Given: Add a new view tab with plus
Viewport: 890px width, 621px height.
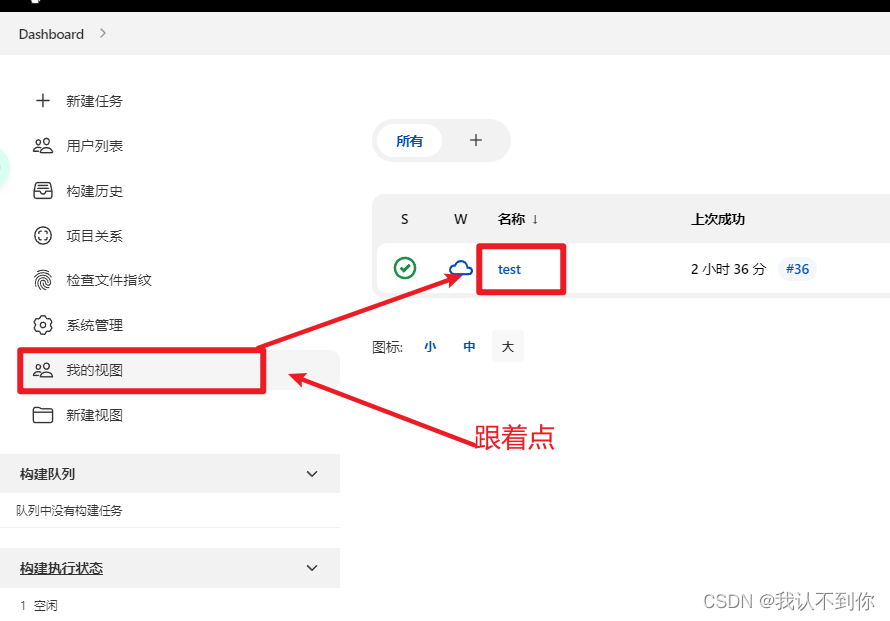Looking at the screenshot, I should (476, 140).
